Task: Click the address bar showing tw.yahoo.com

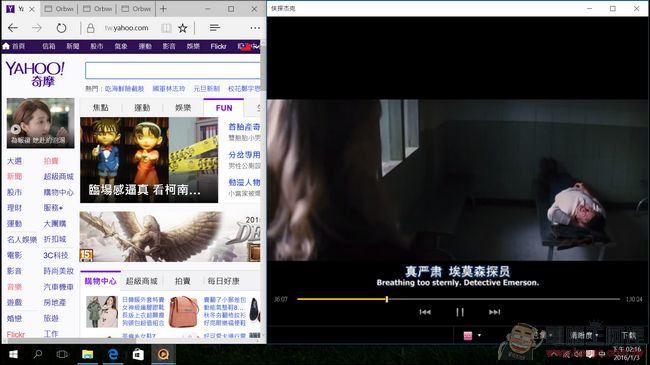Action: (126, 28)
